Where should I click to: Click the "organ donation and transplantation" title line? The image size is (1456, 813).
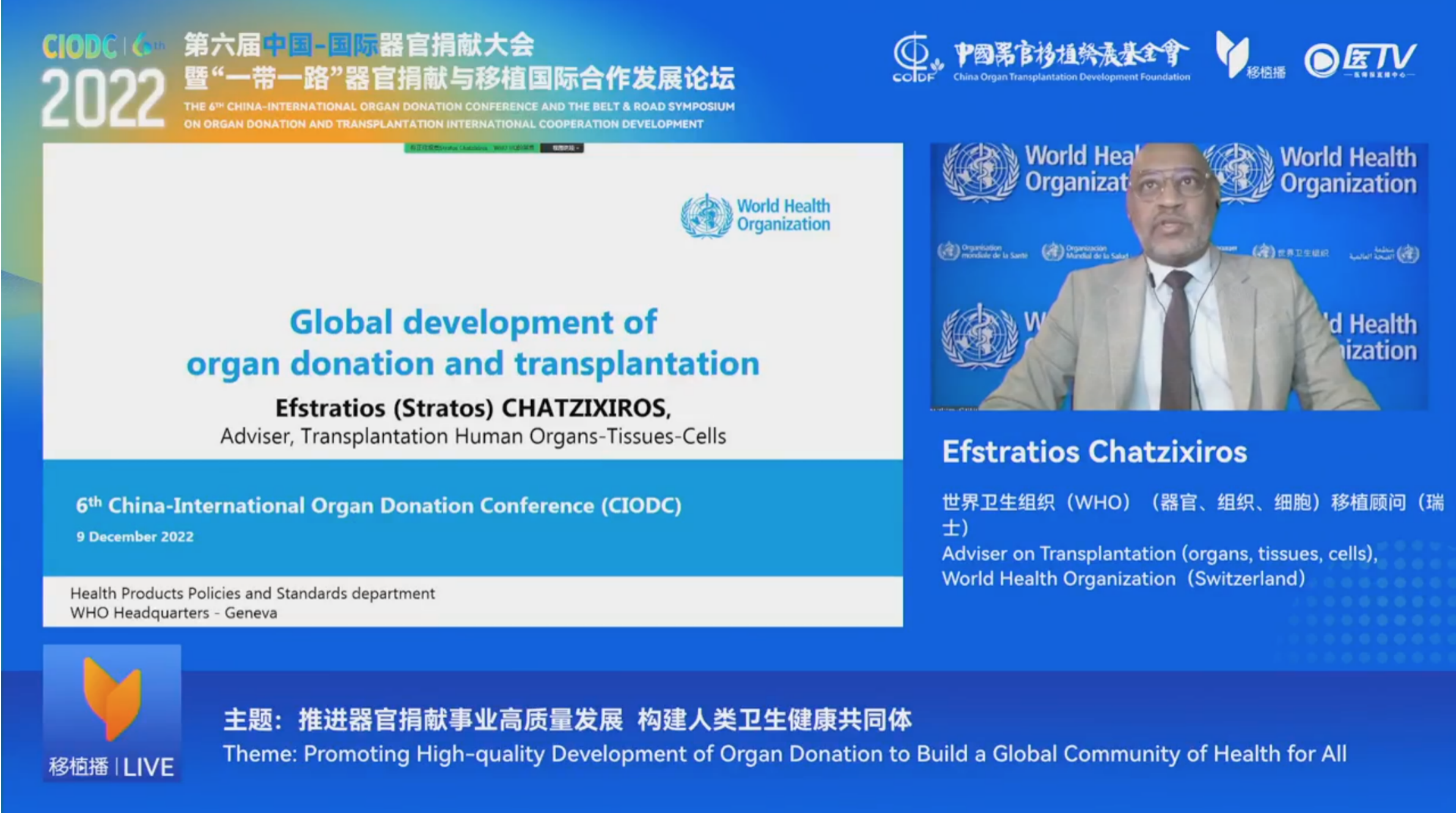tap(473, 364)
